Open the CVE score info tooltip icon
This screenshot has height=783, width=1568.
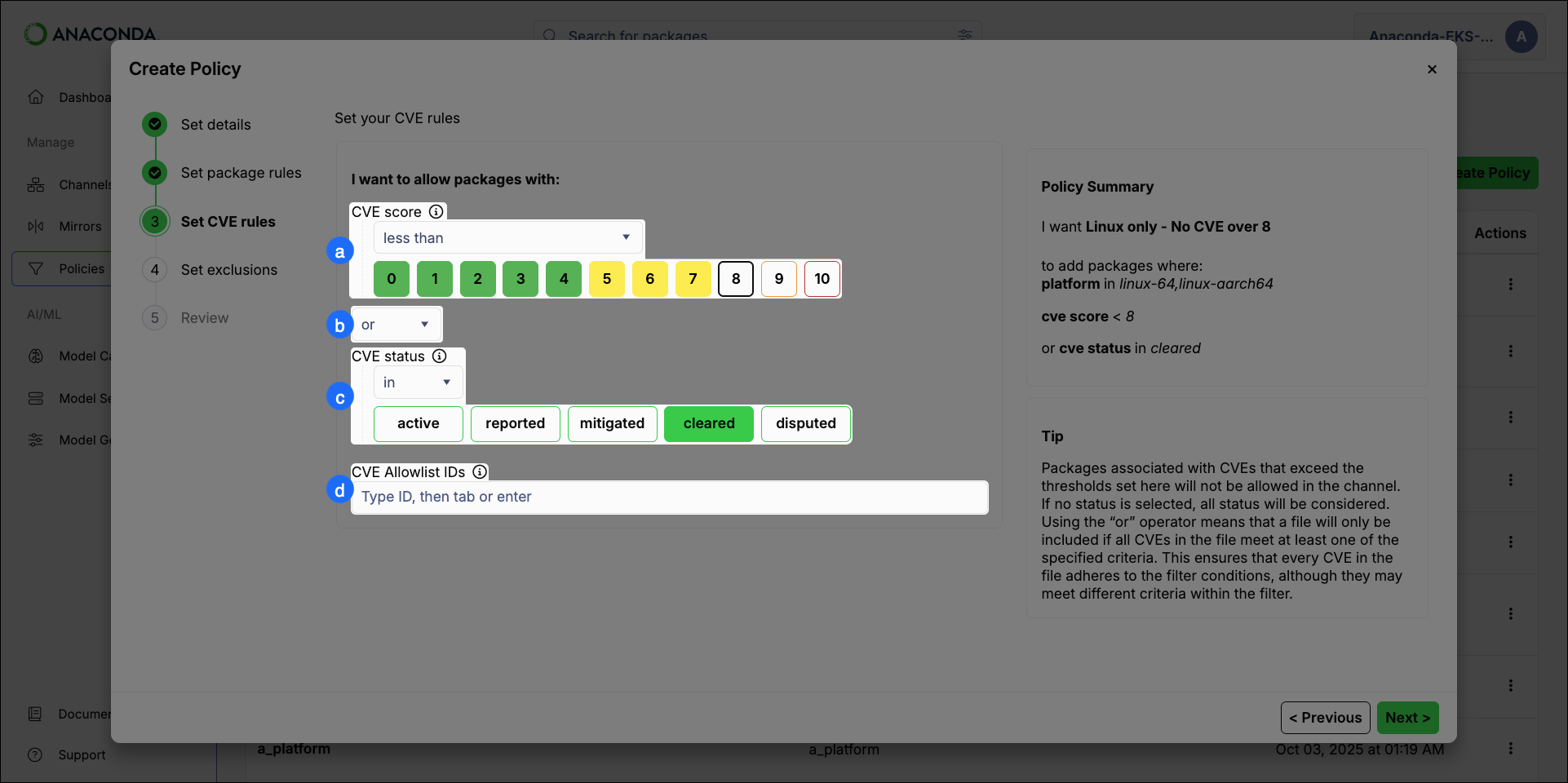coord(436,211)
